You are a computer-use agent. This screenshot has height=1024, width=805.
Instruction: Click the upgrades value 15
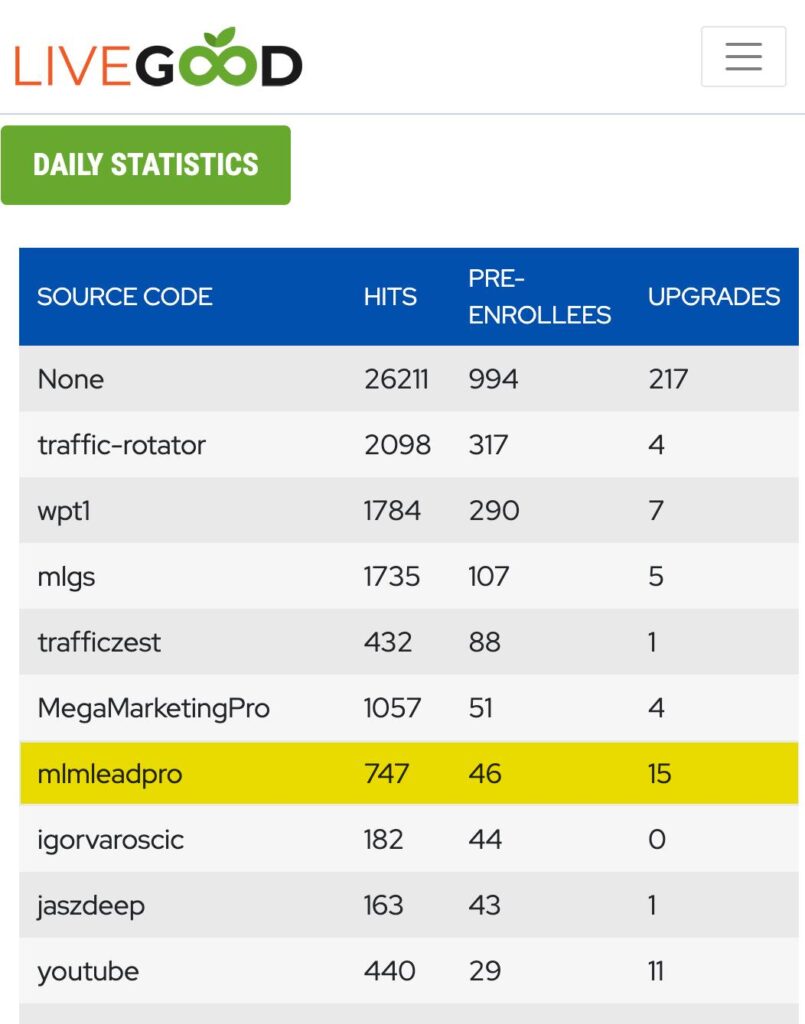pyautogui.click(x=659, y=774)
